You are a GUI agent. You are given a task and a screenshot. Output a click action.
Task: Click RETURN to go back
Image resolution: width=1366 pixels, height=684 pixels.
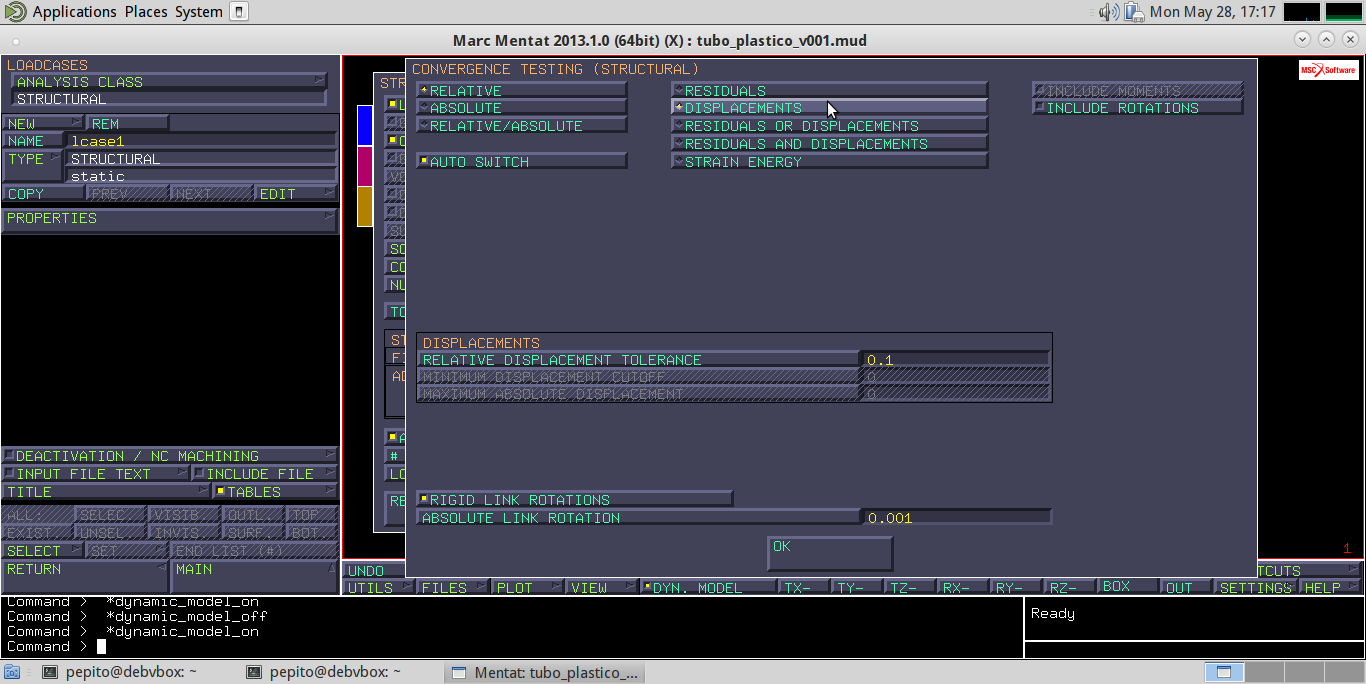[x=85, y=577]
